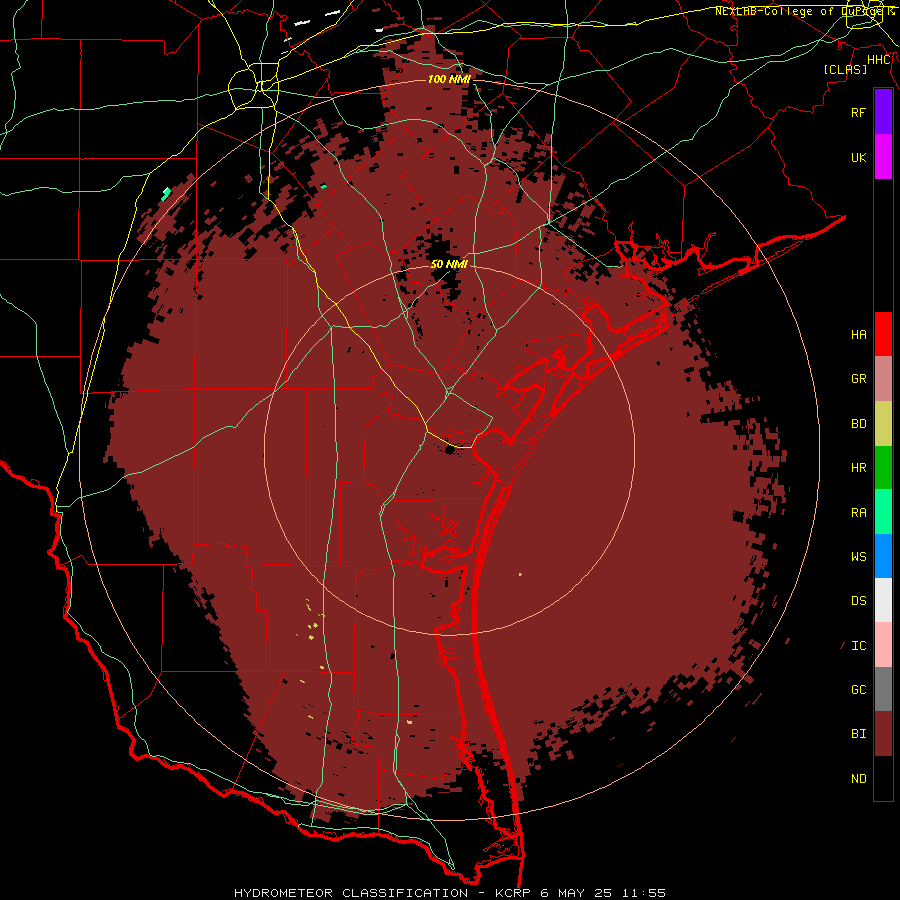Click the blue WS legend swatch
Screen dimensions: 900x900
883,556
